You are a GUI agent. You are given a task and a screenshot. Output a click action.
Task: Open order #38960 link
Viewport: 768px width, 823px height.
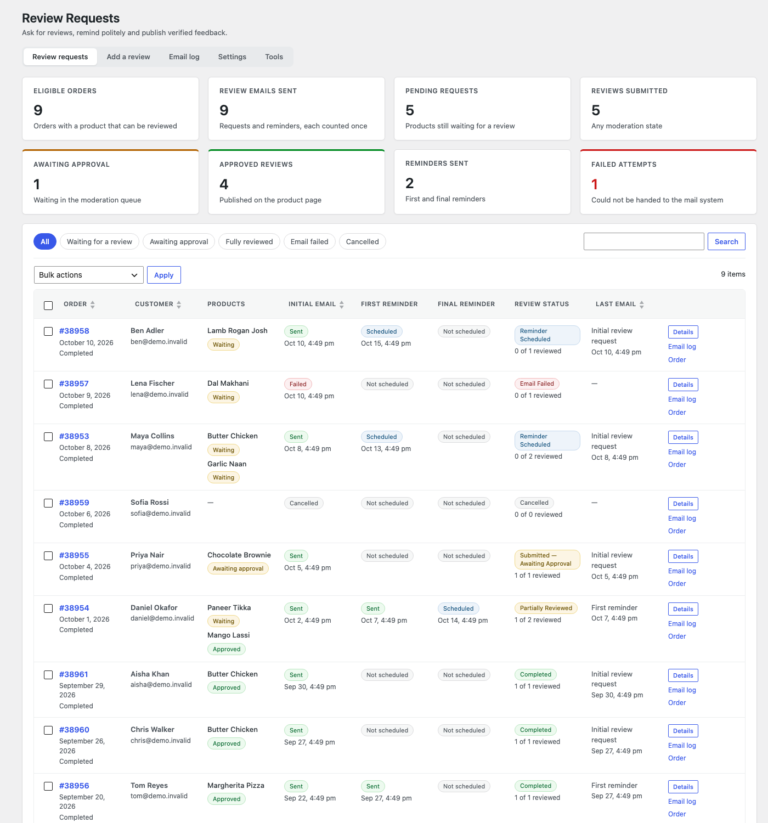click(74, 730)
